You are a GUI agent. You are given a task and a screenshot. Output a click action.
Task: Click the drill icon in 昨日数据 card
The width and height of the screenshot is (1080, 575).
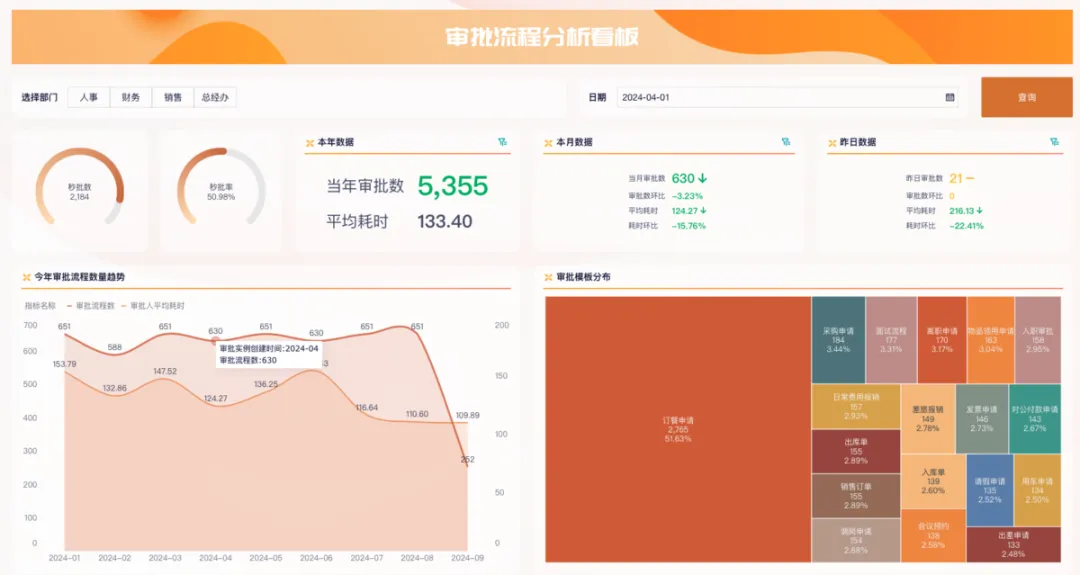click(x=1056, y=142)
